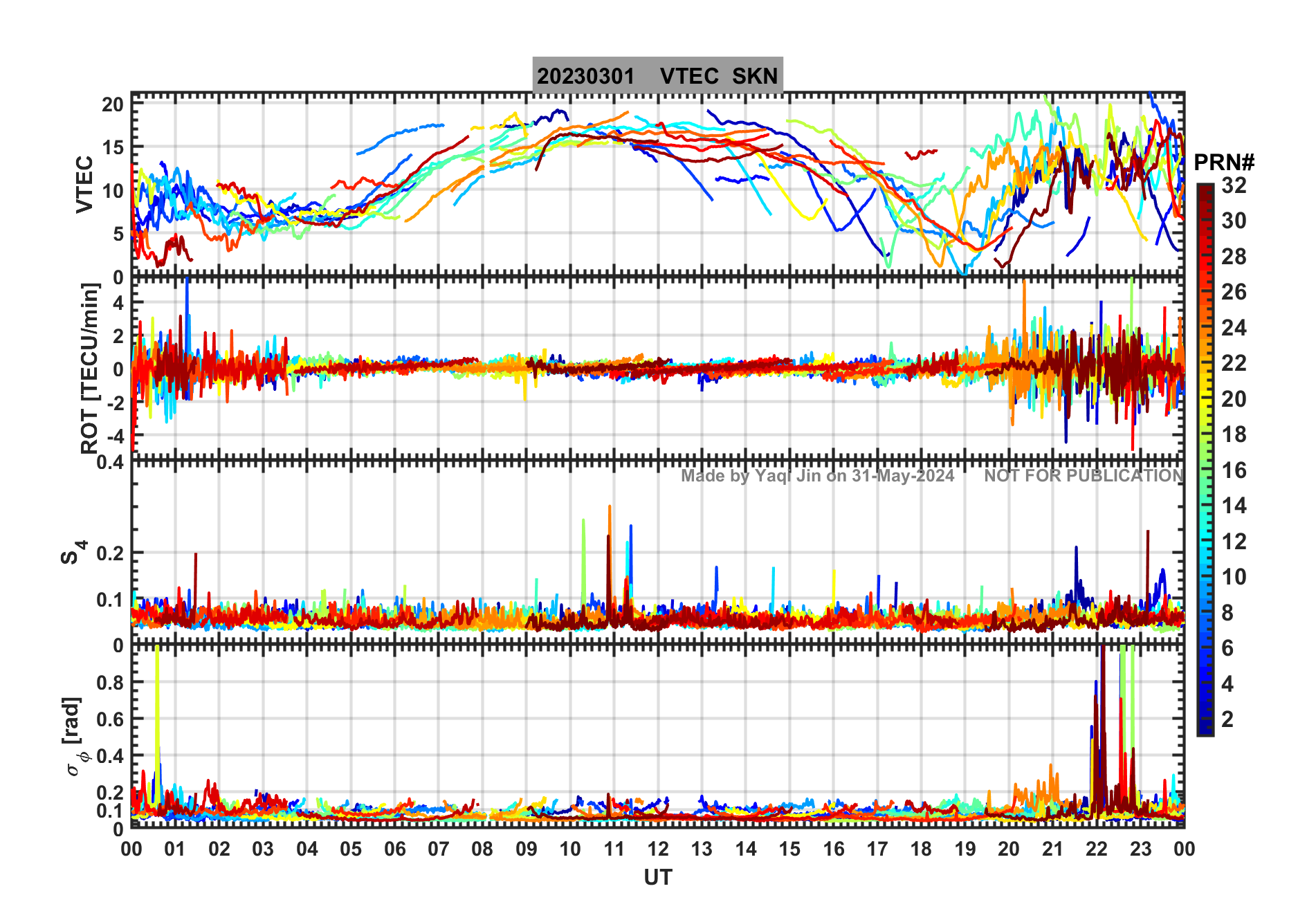The image size is (1316, 920).
Task: Click colorbar tick label 28
Action: coord(1234,256)
